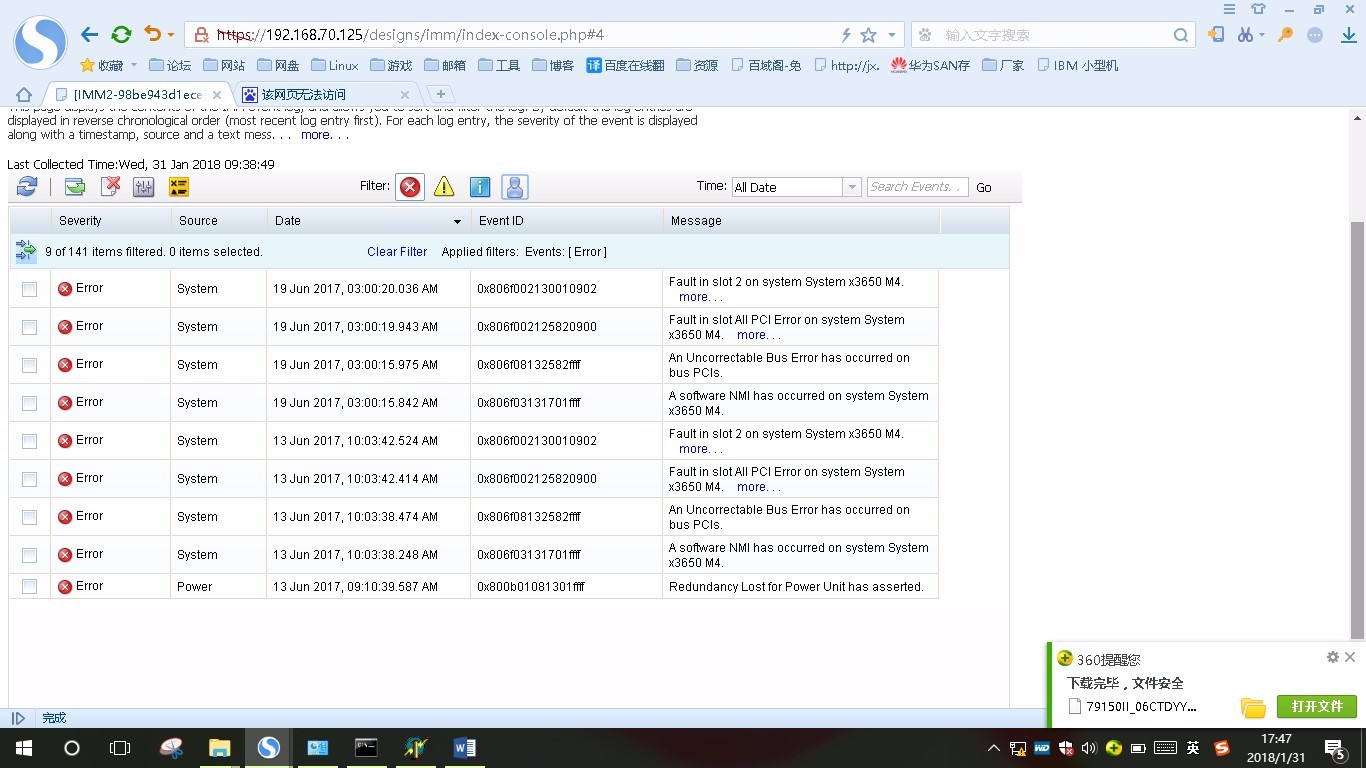Select checkbox for 19 Jun 03:00:20.036 row
Image resolution: width=1366 pixels, height=768 pixels.
click(x=29, y=289)
